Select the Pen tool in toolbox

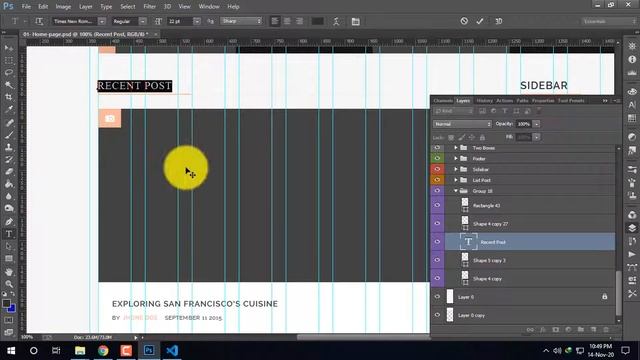pyautogui.click(x=9, y=222)
